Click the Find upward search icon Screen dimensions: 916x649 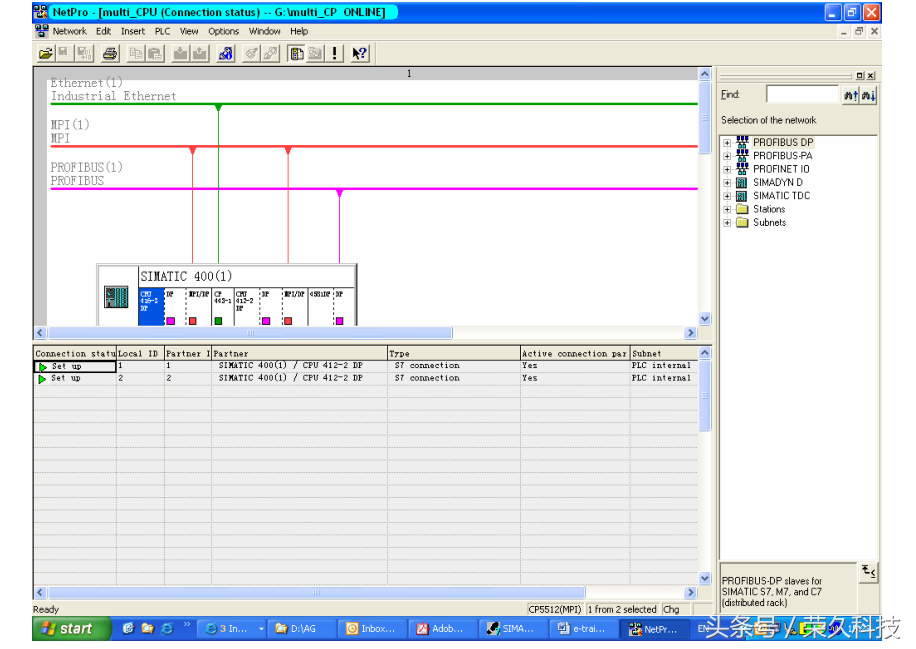point(851,95)
